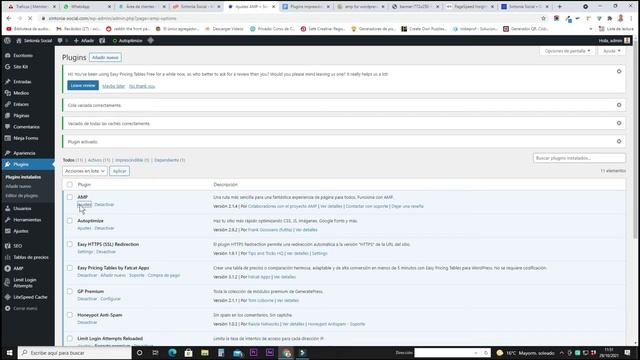Toggle the select-all plugins checkbox in header
The width and height of the screenshot is (640, 360).
(x=70, y=184)
